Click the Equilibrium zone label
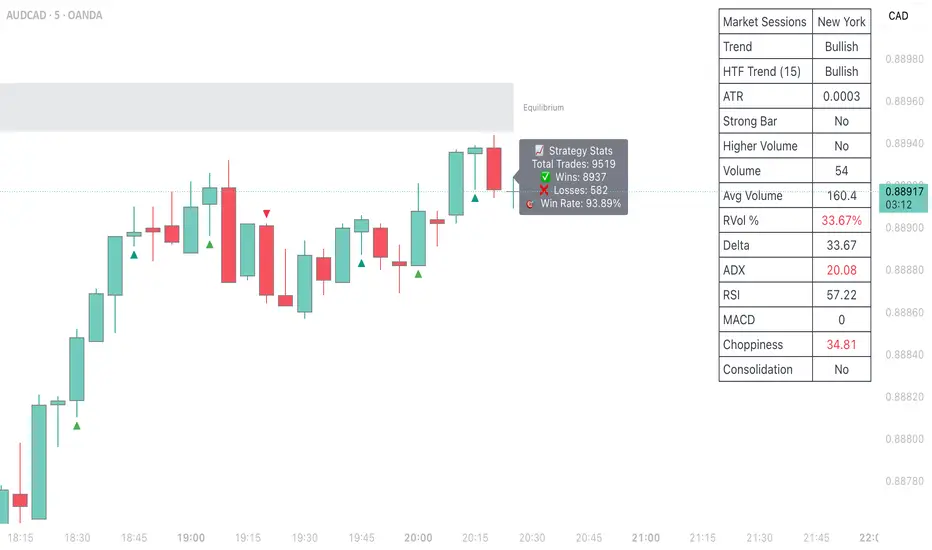This screenshot has width=932, height=550. tap(544, 107)
